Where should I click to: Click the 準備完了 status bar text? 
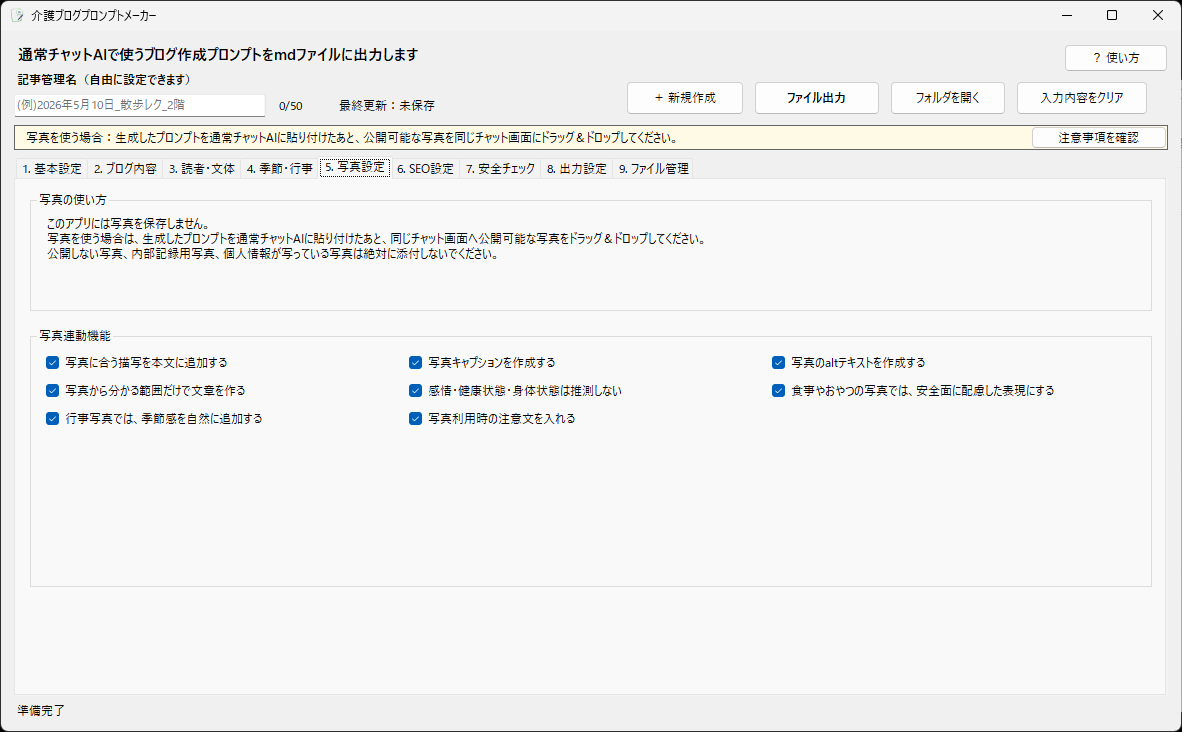(x=41, y=710)
